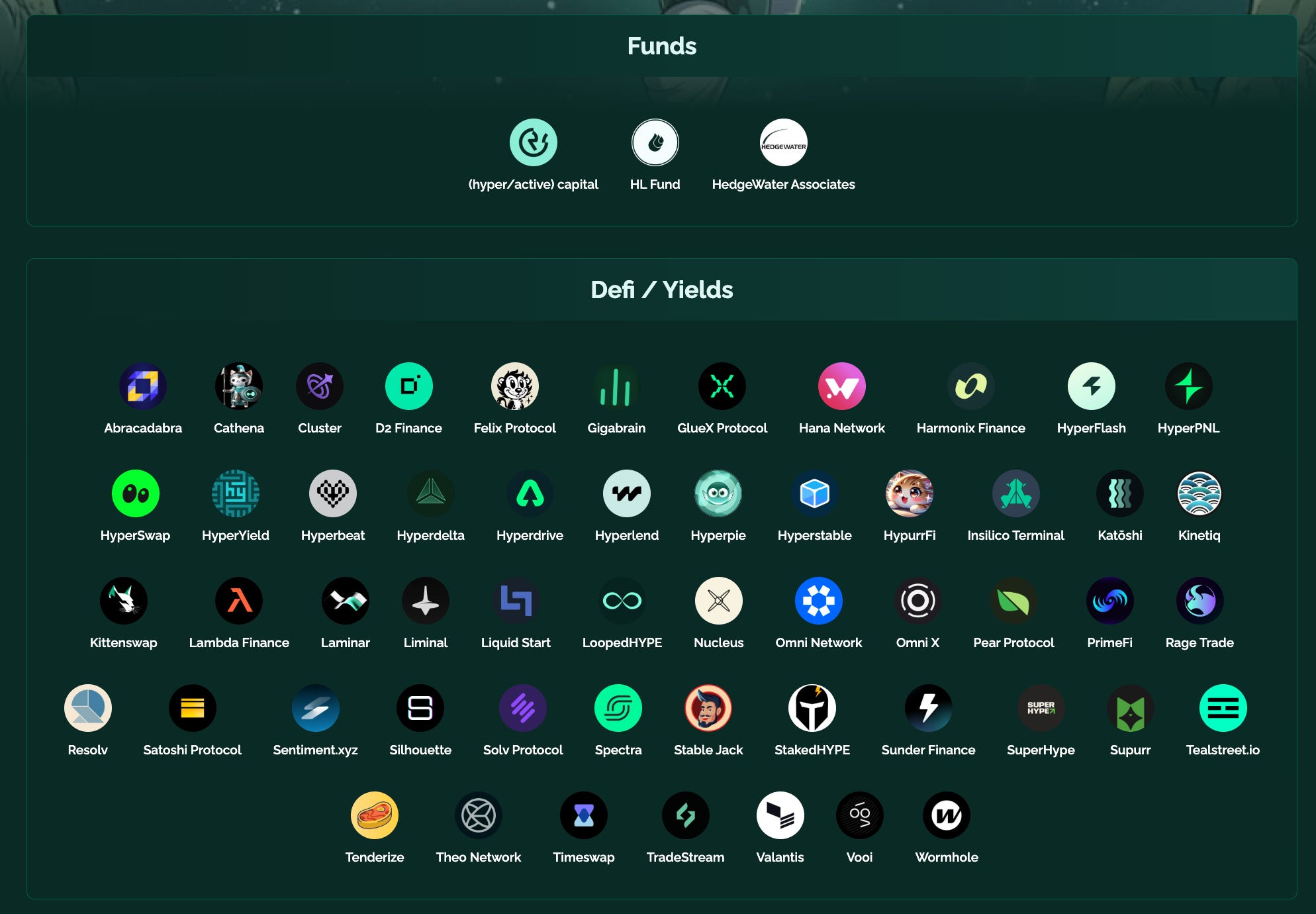Click the Abracadabra icon
Viewport: 1316px width, 914px height.
click(143, 386)
